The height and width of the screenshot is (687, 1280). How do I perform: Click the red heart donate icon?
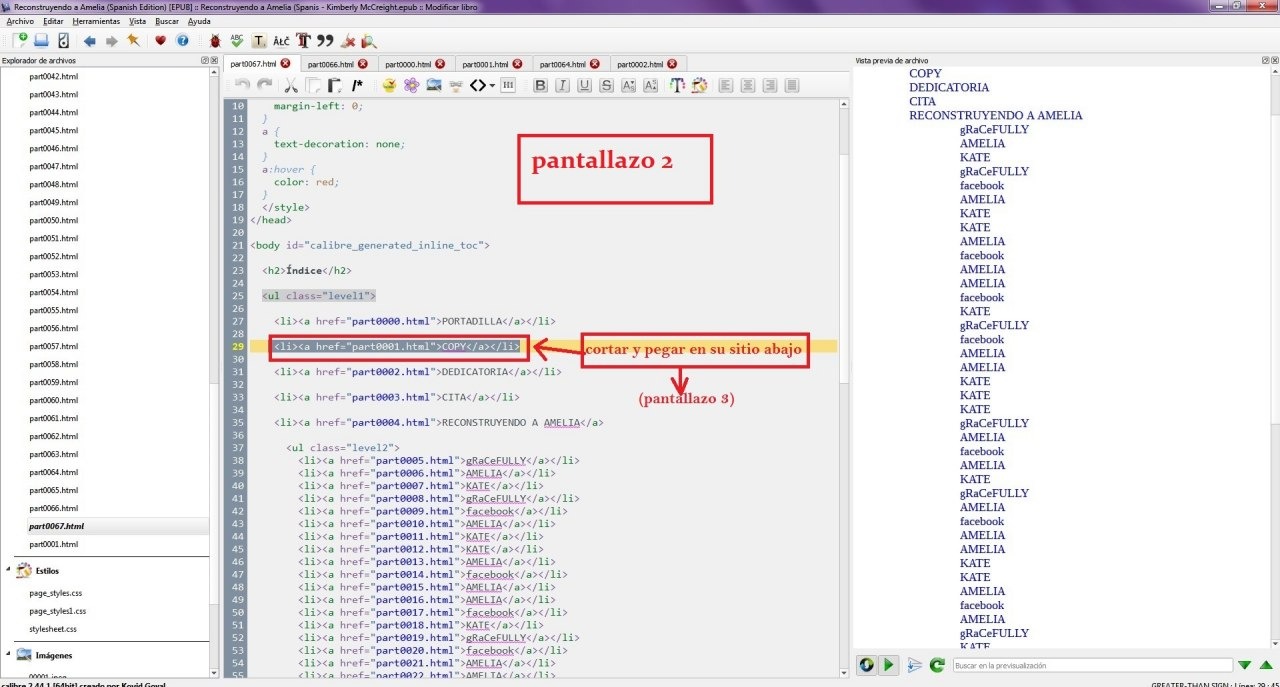(x=160, y=41)
